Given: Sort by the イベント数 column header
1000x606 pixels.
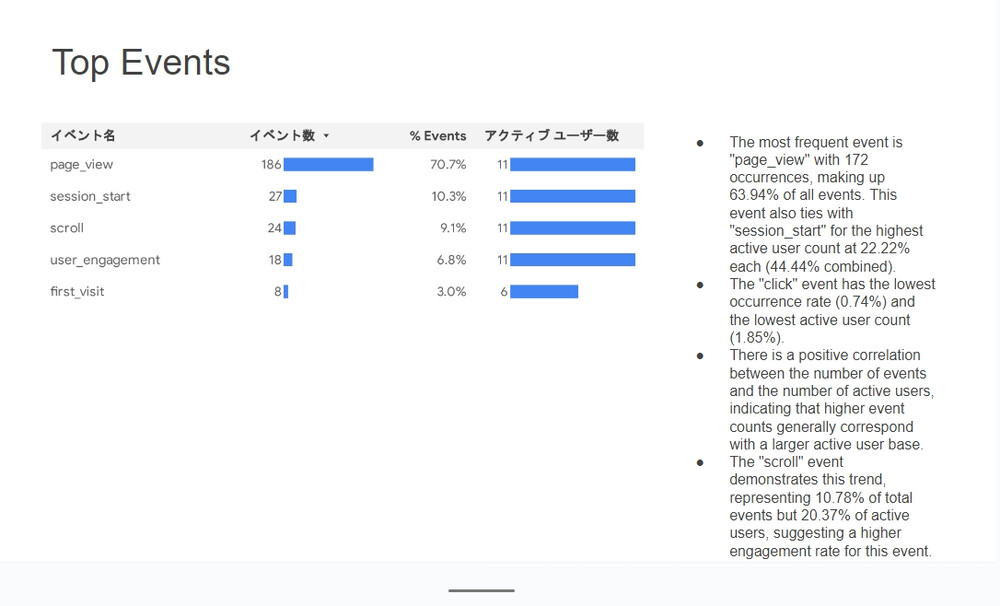Looking at the screenshot, I should 281,136.
